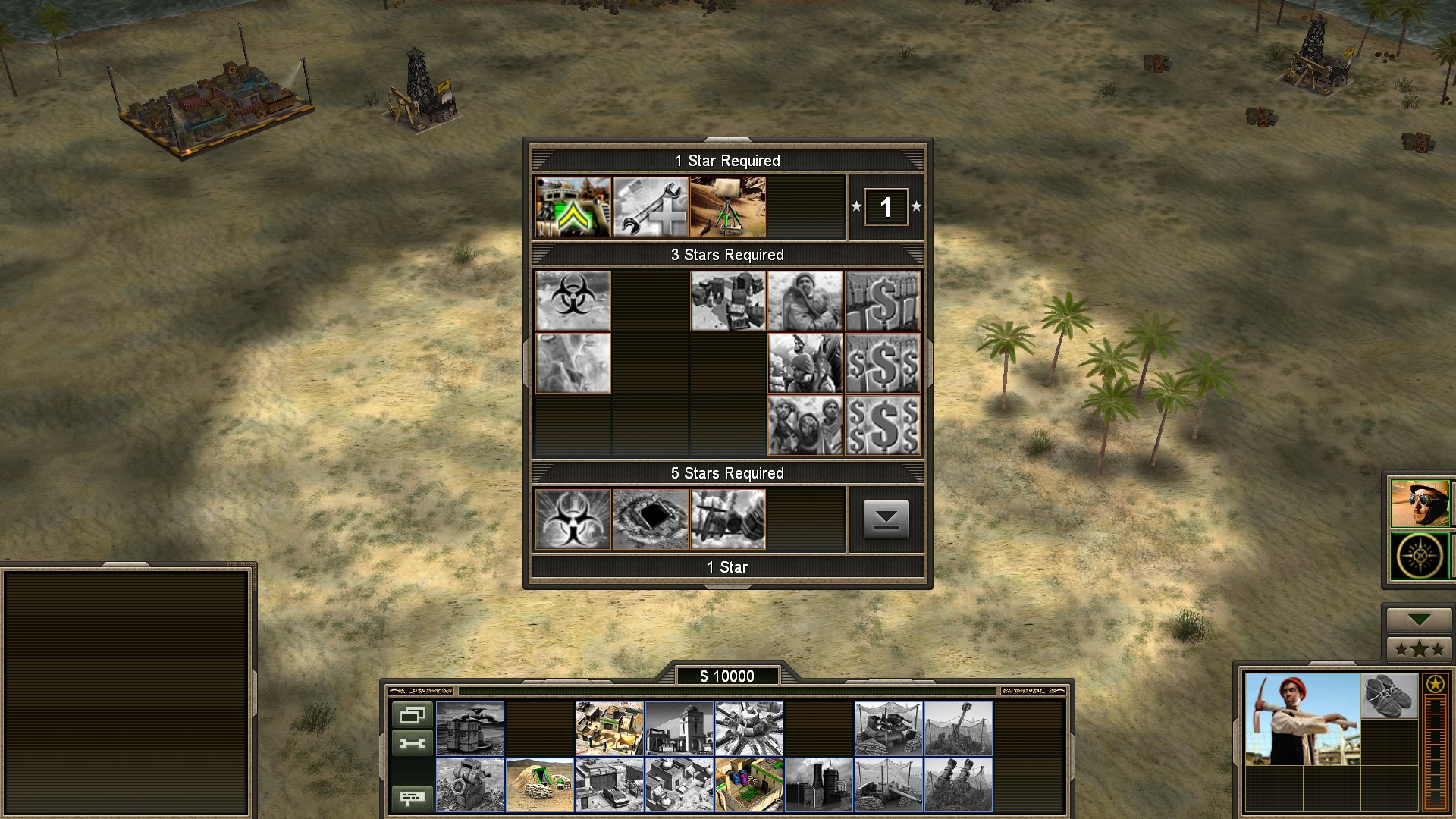1456x819 pixels.
Task: Select the combat vehicle upgrade icon
Action: click(573, 207)
